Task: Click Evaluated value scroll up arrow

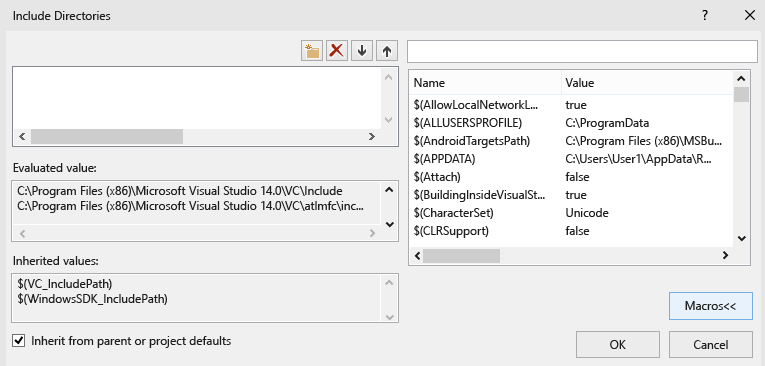Action: pos(389,190)
